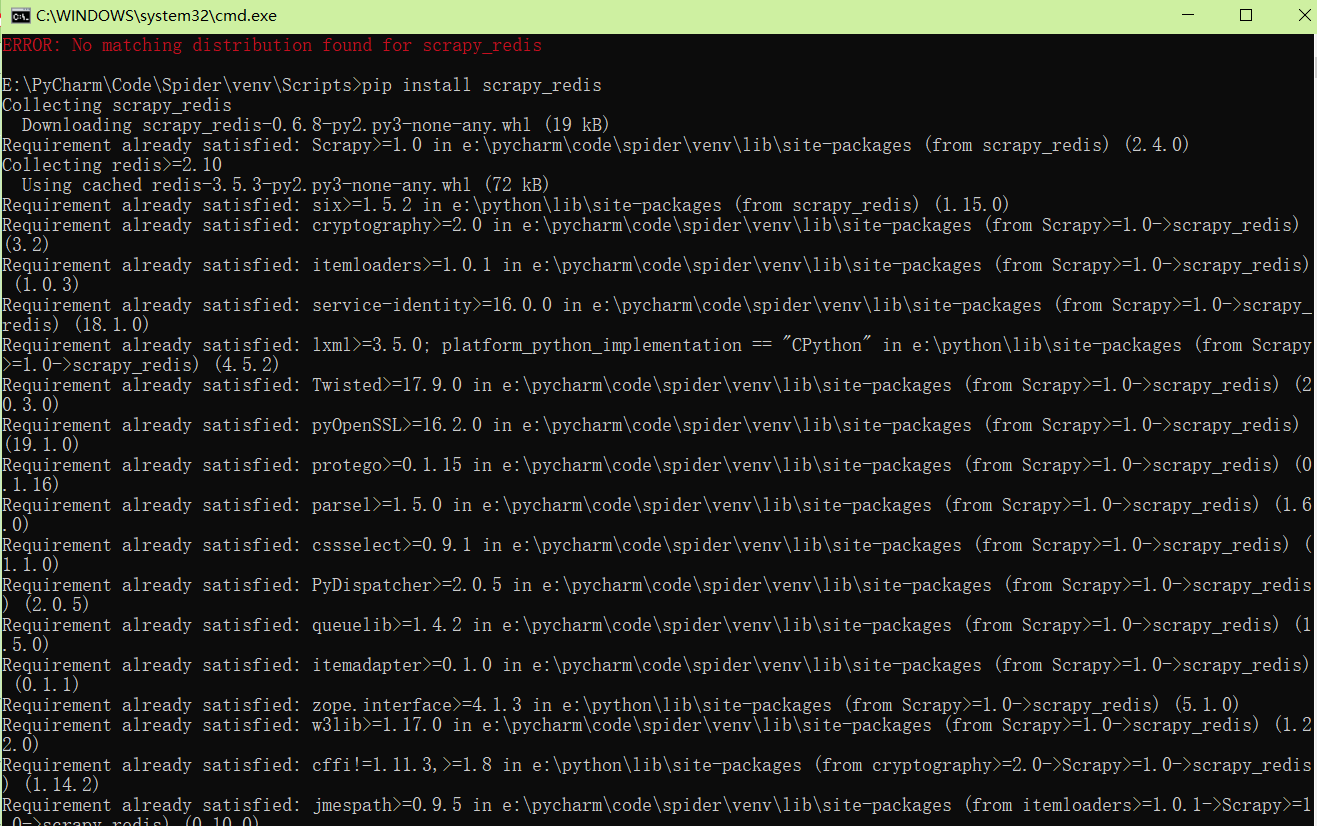Click the '(72 kB)' cached file size
Image resolution: width=1317 pixels, height=826 pixels.
click(517, 185)
